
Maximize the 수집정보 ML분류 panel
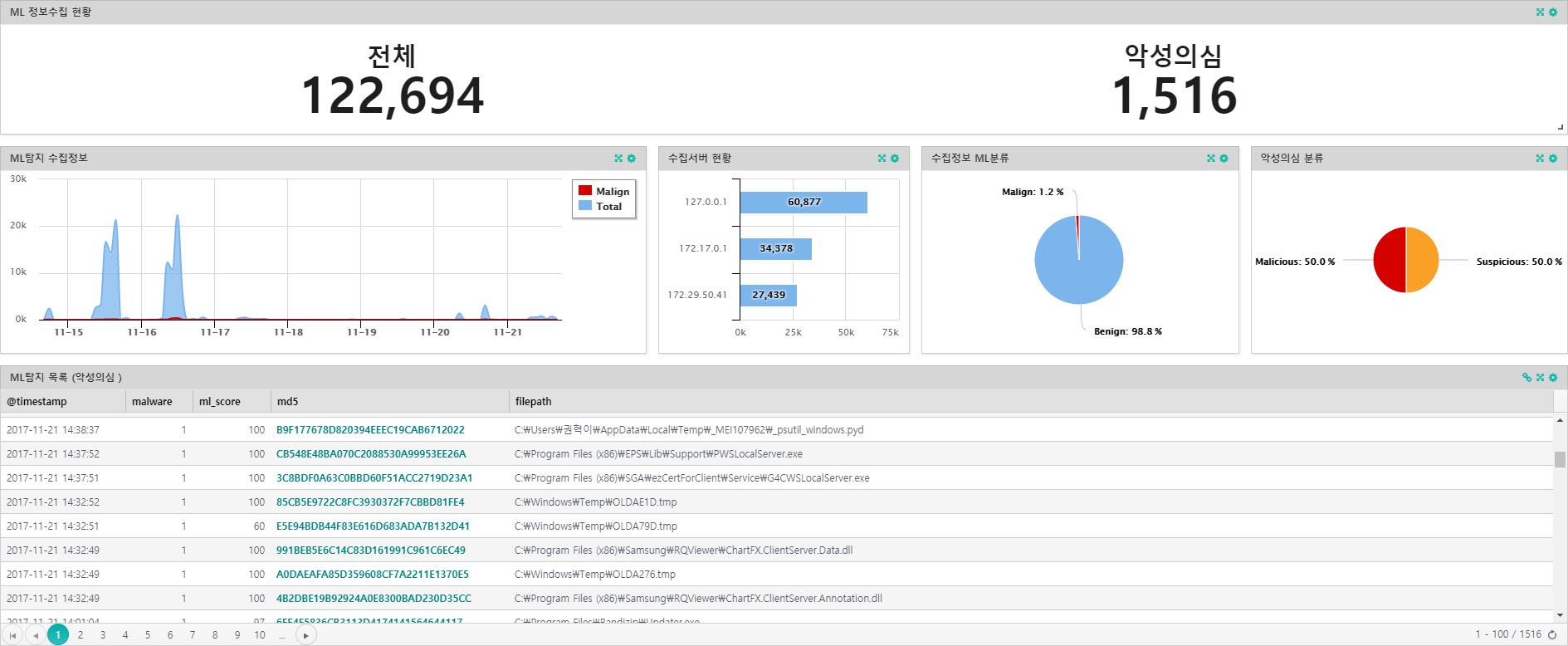click(1211, 159)
